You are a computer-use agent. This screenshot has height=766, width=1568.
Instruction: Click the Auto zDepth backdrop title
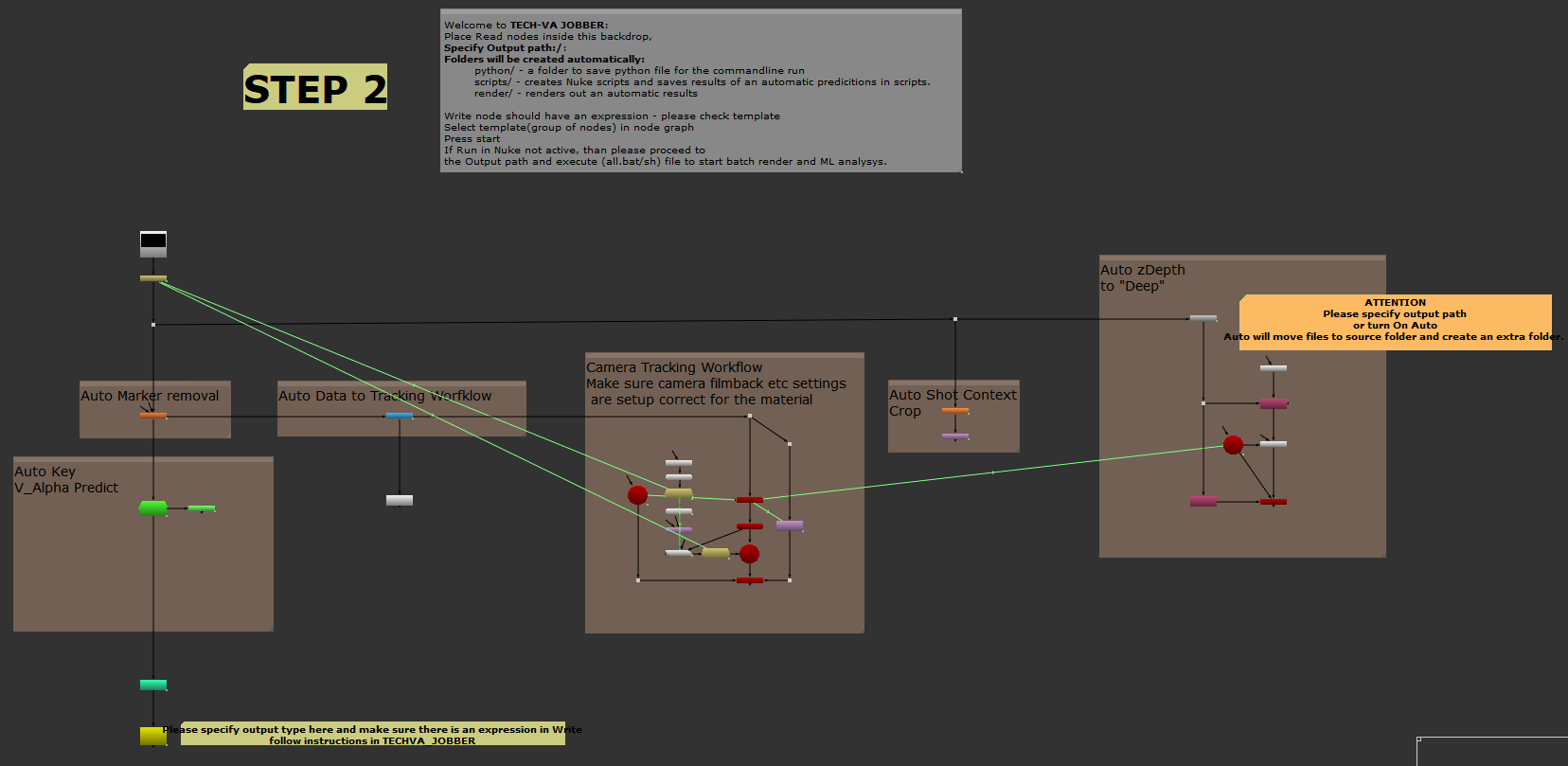point(1143,270)
